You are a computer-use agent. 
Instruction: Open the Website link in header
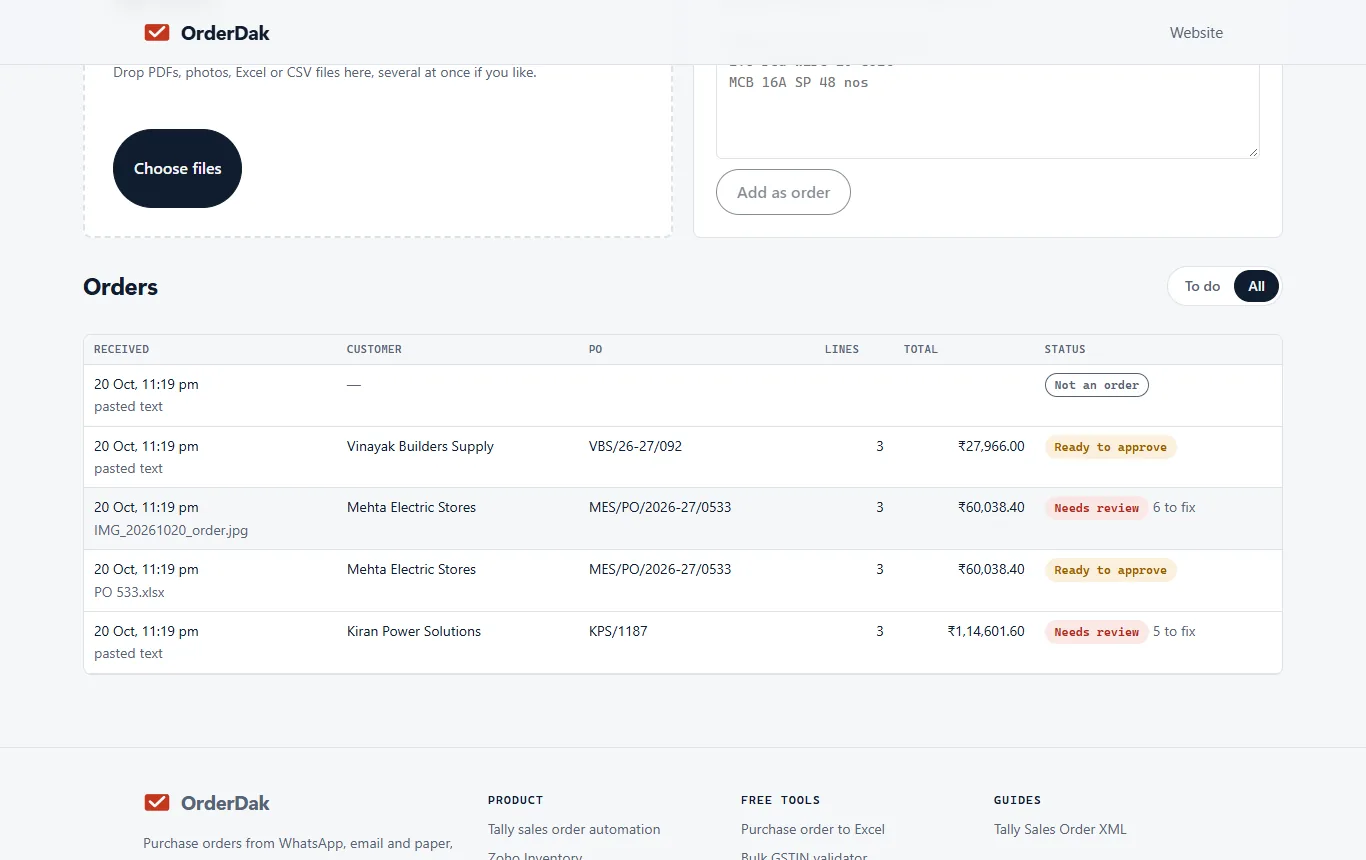coord(1196,33)
